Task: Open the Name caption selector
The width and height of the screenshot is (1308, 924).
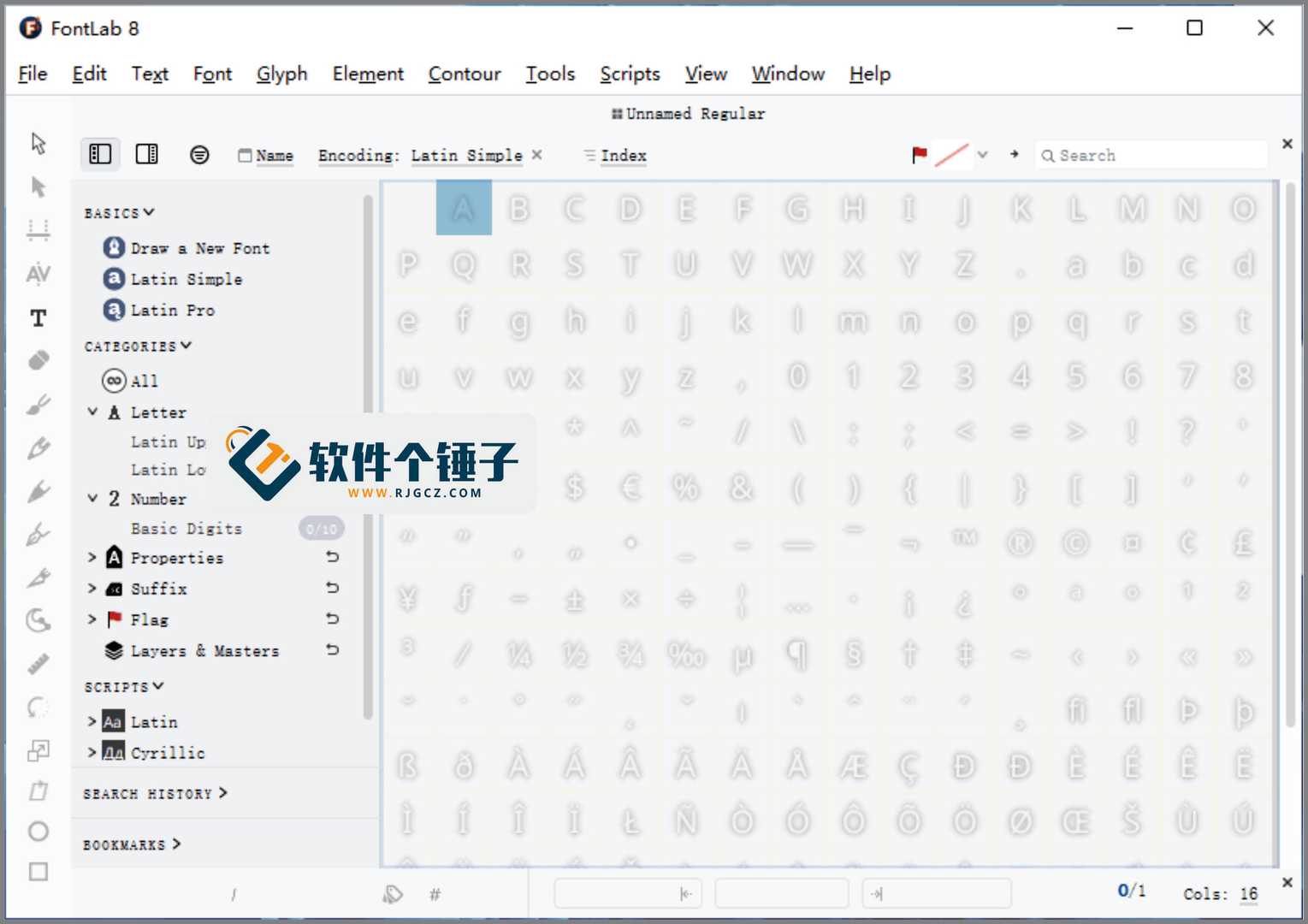Action: coord(266,155)
